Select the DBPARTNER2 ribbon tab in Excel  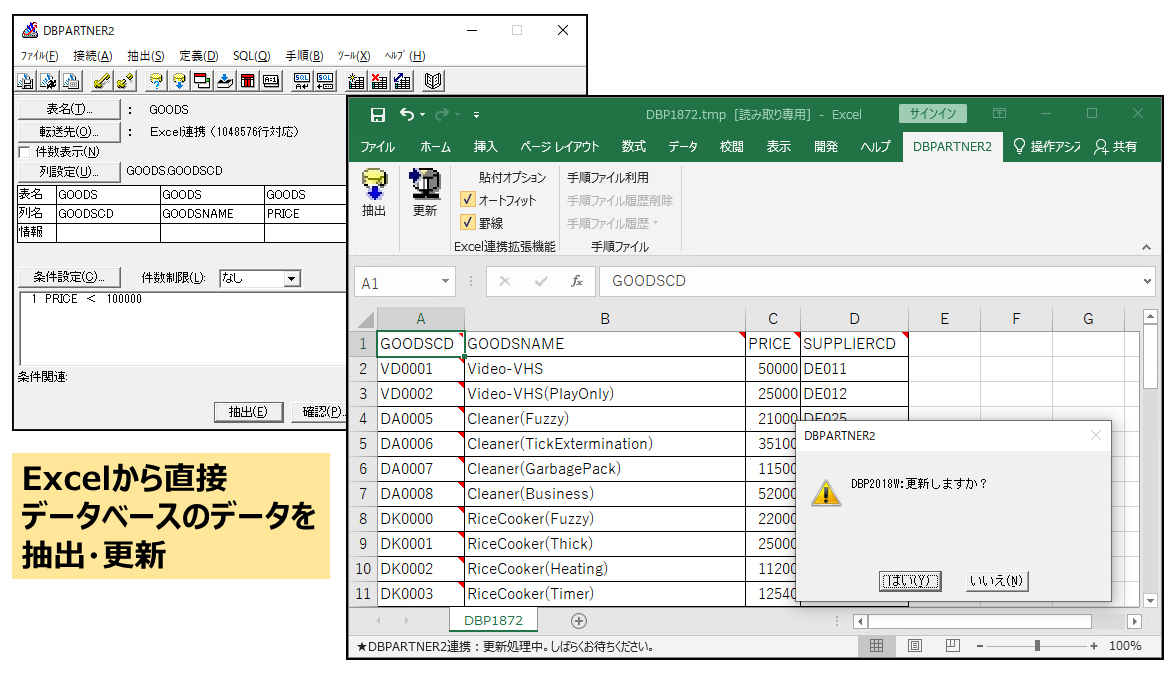click(x=952, y=147)
